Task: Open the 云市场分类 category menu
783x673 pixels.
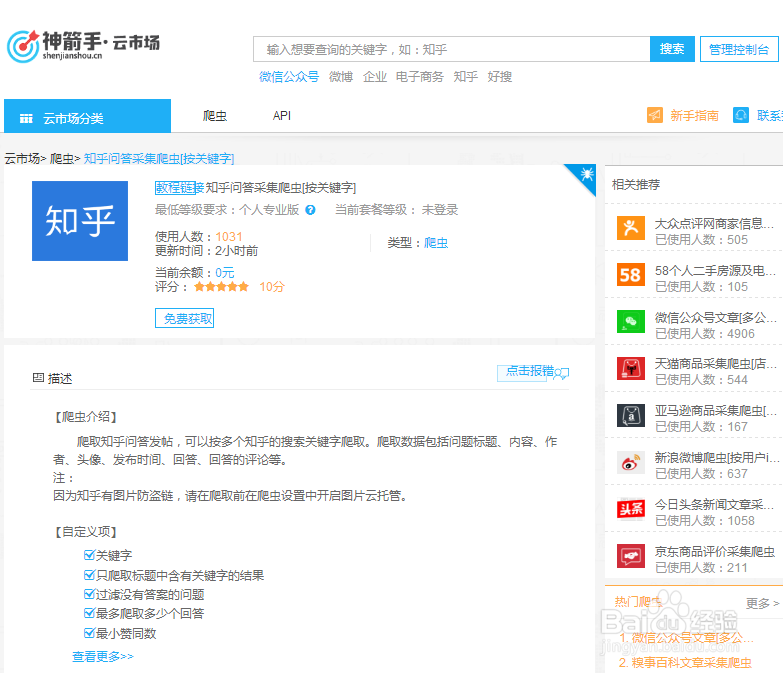Action: (x=87, y=116)
